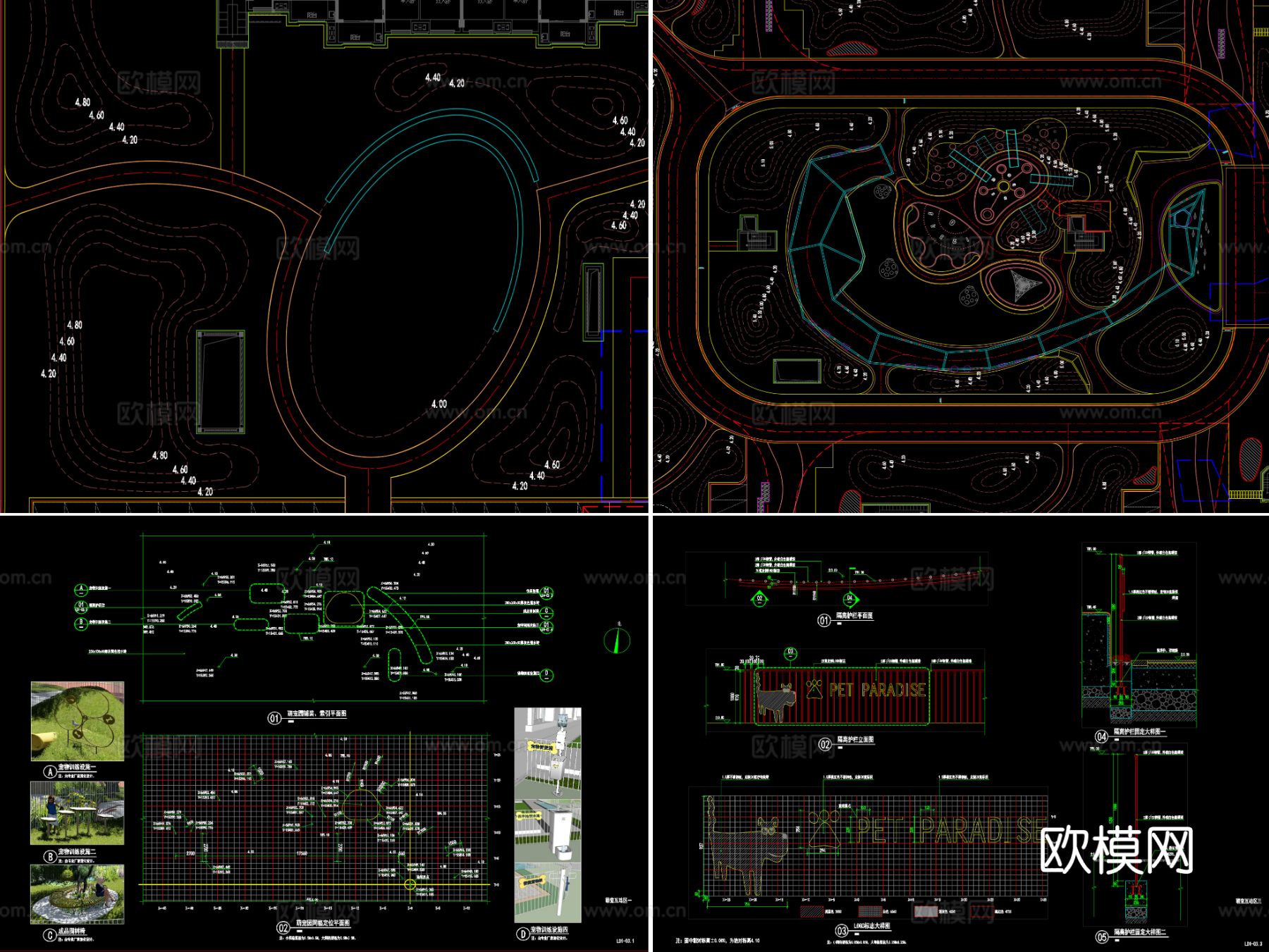Click title '萌宠园铺装、索引平面图' of drawing 01
The height and width of the screenshot is (952, 1269).
coord(316,714)
